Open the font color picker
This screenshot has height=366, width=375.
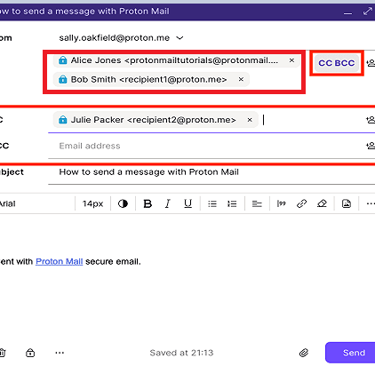pos(123,204)
